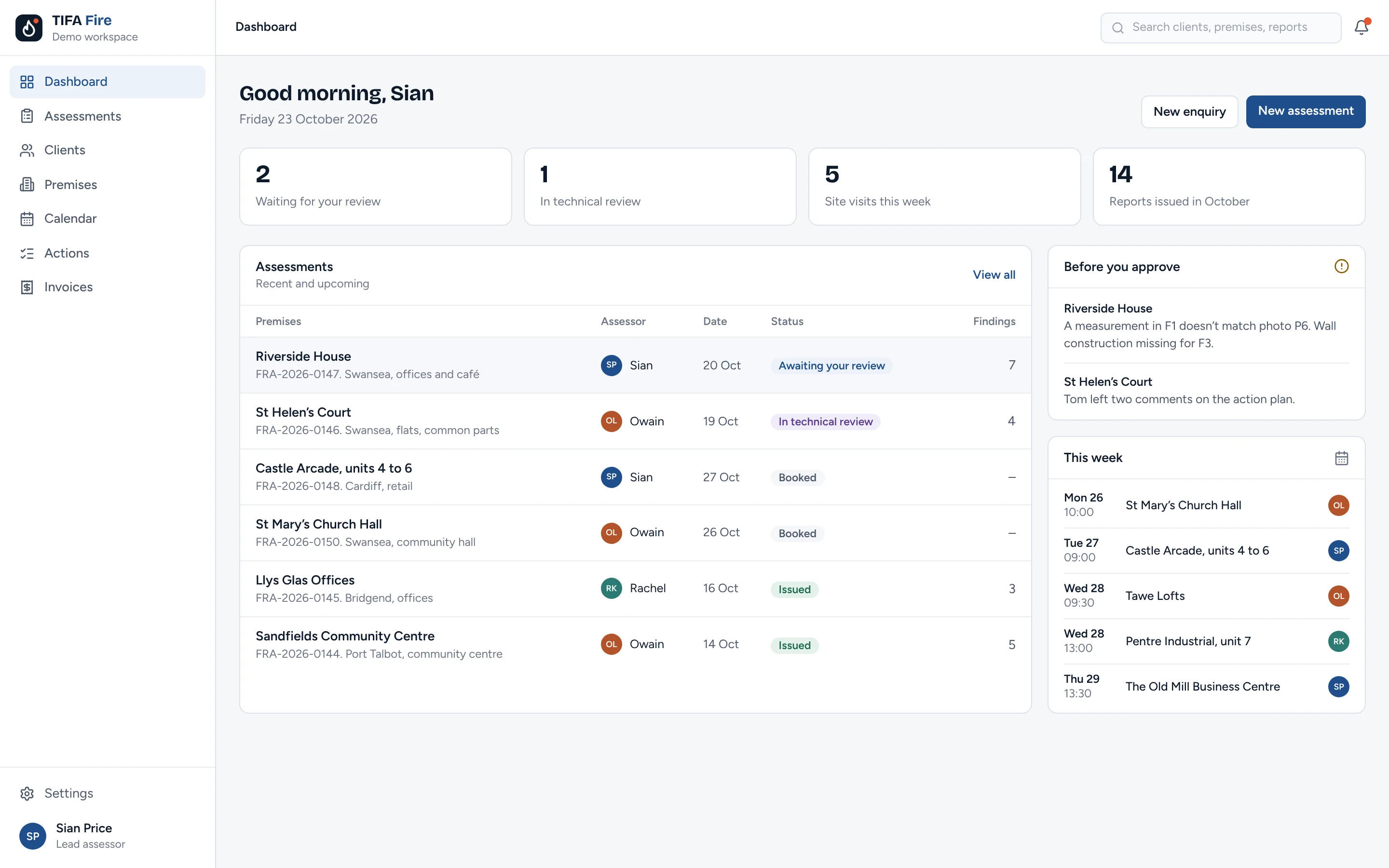The width and height of the screenshot is (1389, 868).
Task: Open Castle Arcade, units 4 to 6 assessment row
Action: tap(635, 477)
